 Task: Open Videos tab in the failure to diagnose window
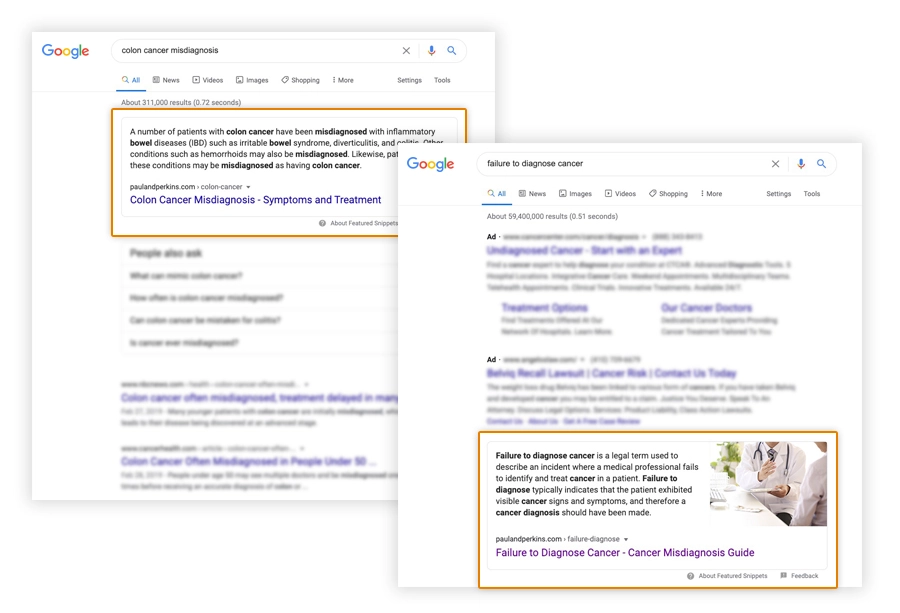tap(620, 194)
